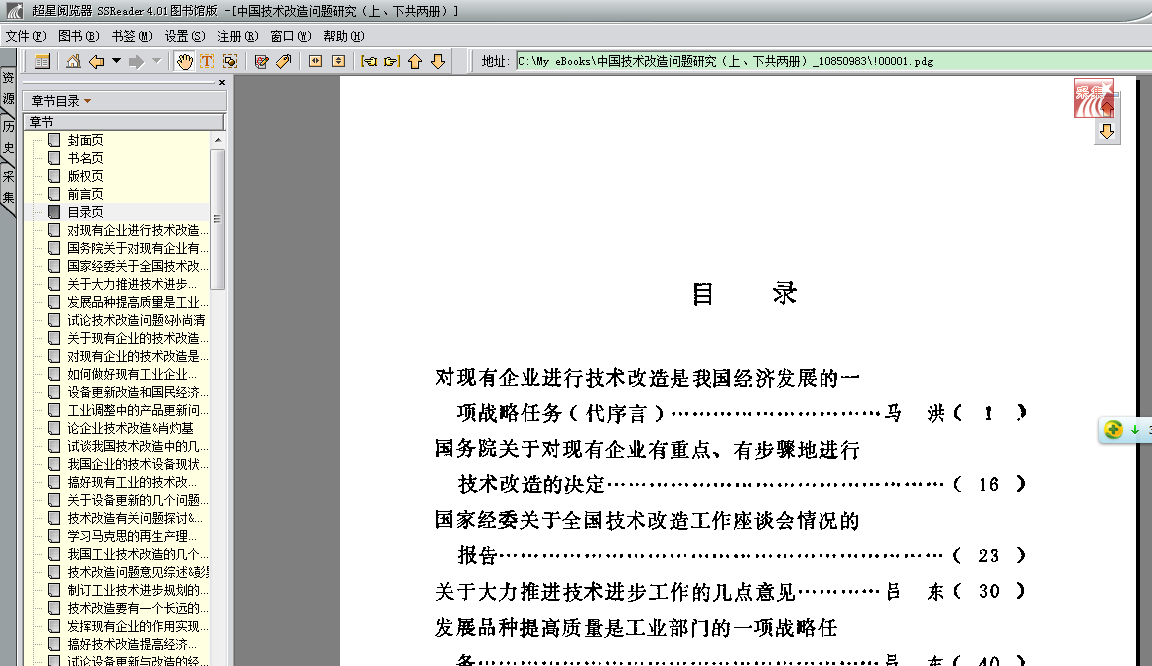
Task: Open chapter 我国企业的技术设备现状...
Action: tap(137, 464)
